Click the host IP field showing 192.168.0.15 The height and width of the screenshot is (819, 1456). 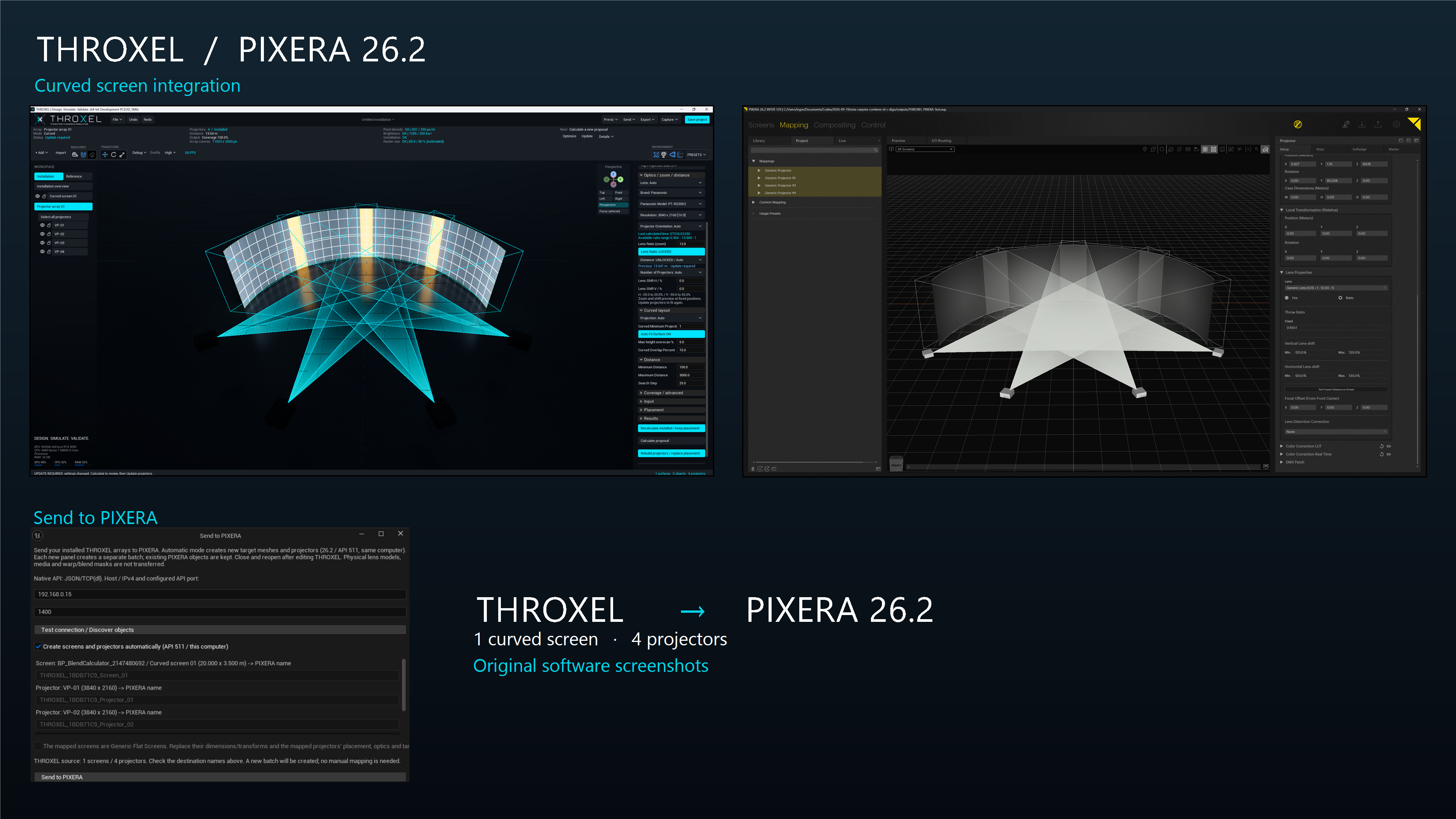(x=220, y=595)
